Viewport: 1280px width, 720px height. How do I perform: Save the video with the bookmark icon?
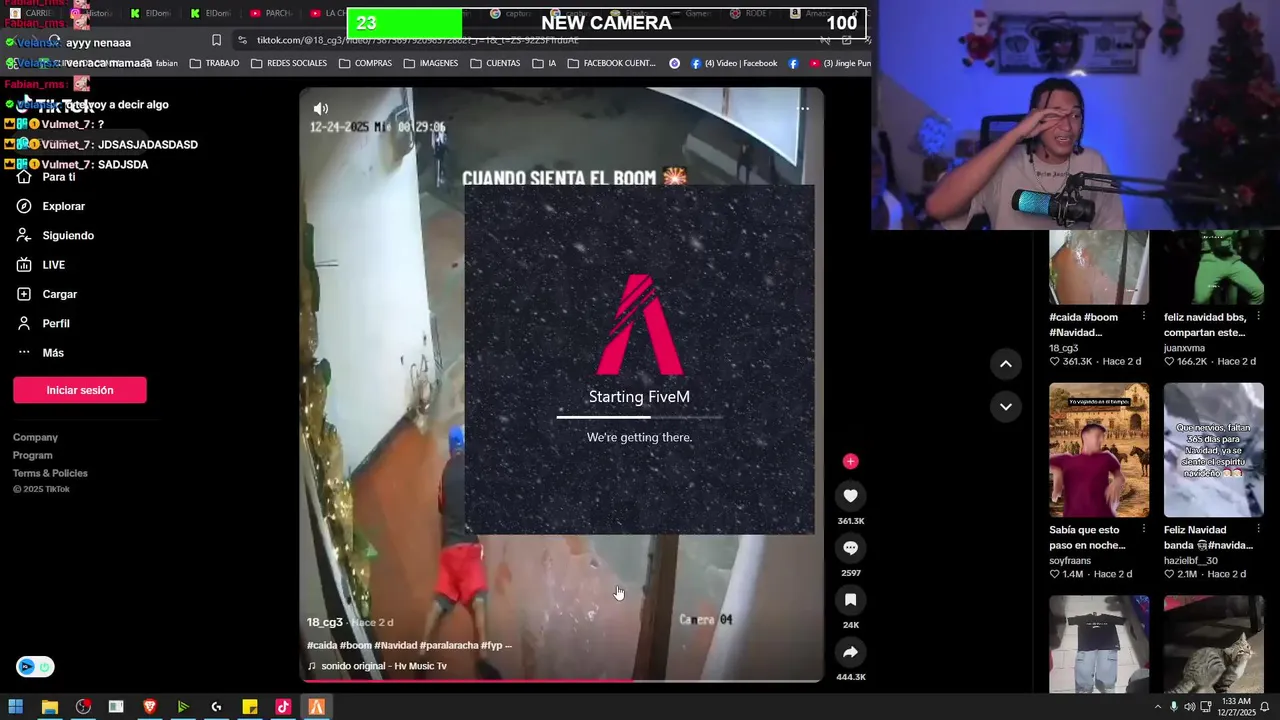[850, 600]
